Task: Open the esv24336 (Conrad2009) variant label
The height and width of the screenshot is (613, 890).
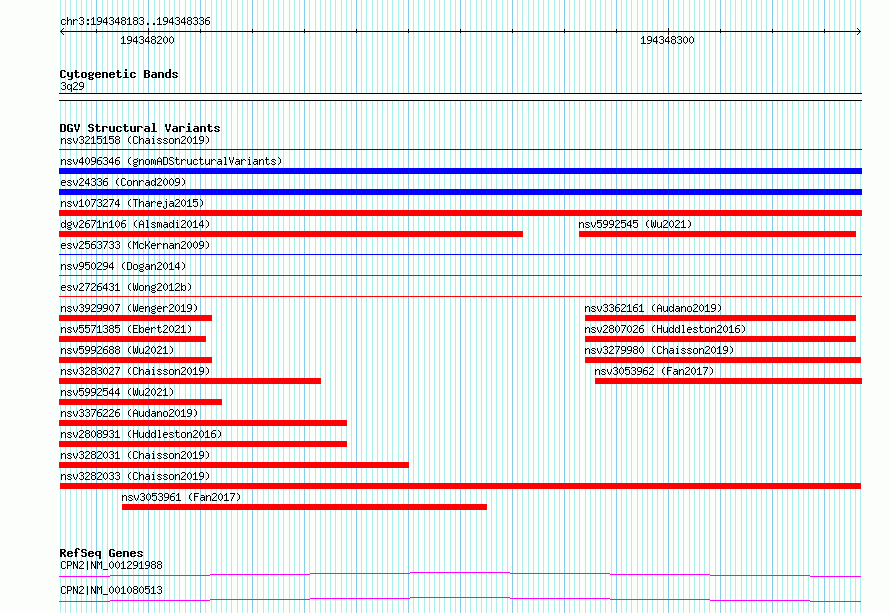Action: (123, 182)
